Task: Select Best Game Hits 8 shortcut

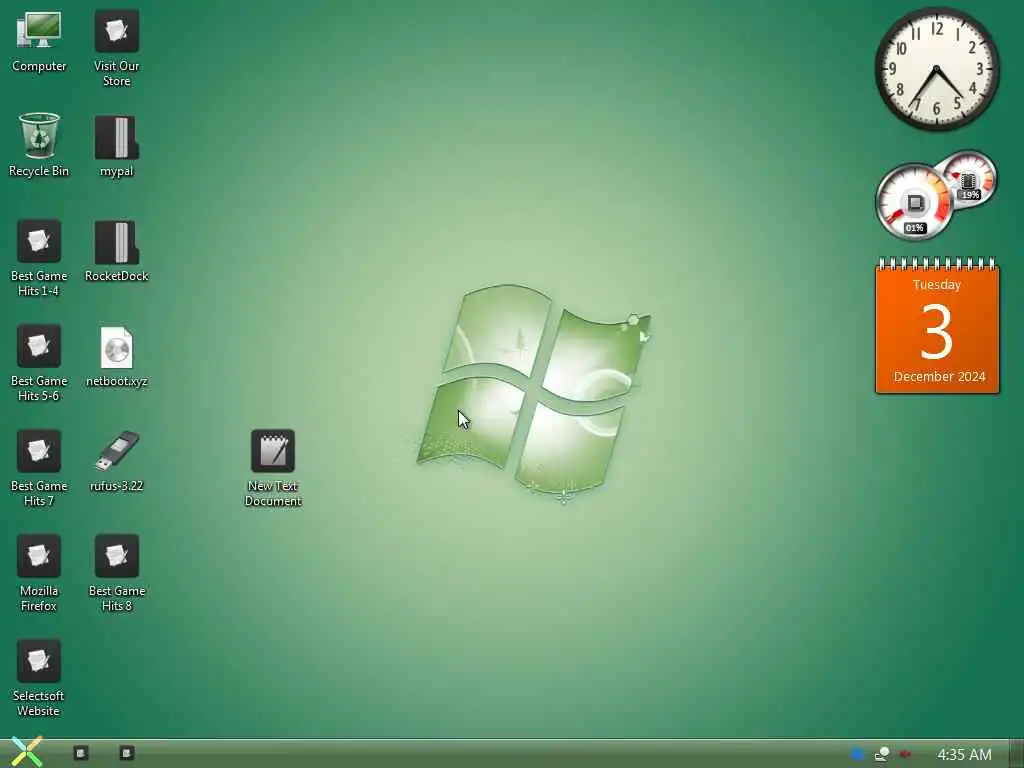Action: click(x=116, y=573)
